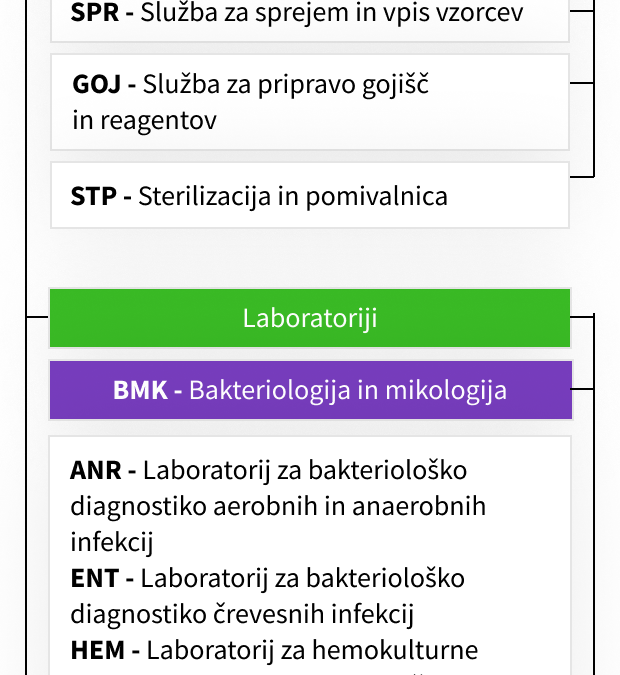This screenshot has height=675, width=620.
Task: Open the purple BMK Bakteriologija in mikologija bar
Action: tap(311, 390)
